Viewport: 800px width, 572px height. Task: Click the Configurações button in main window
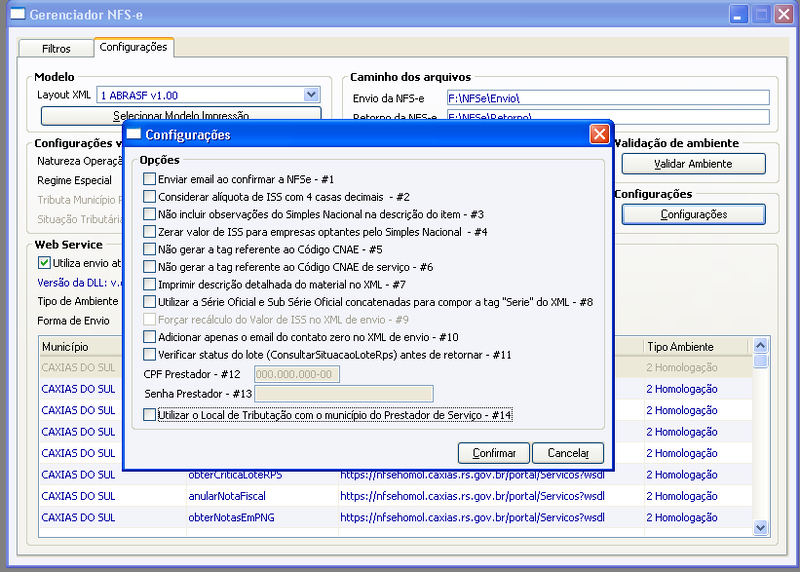693,214
